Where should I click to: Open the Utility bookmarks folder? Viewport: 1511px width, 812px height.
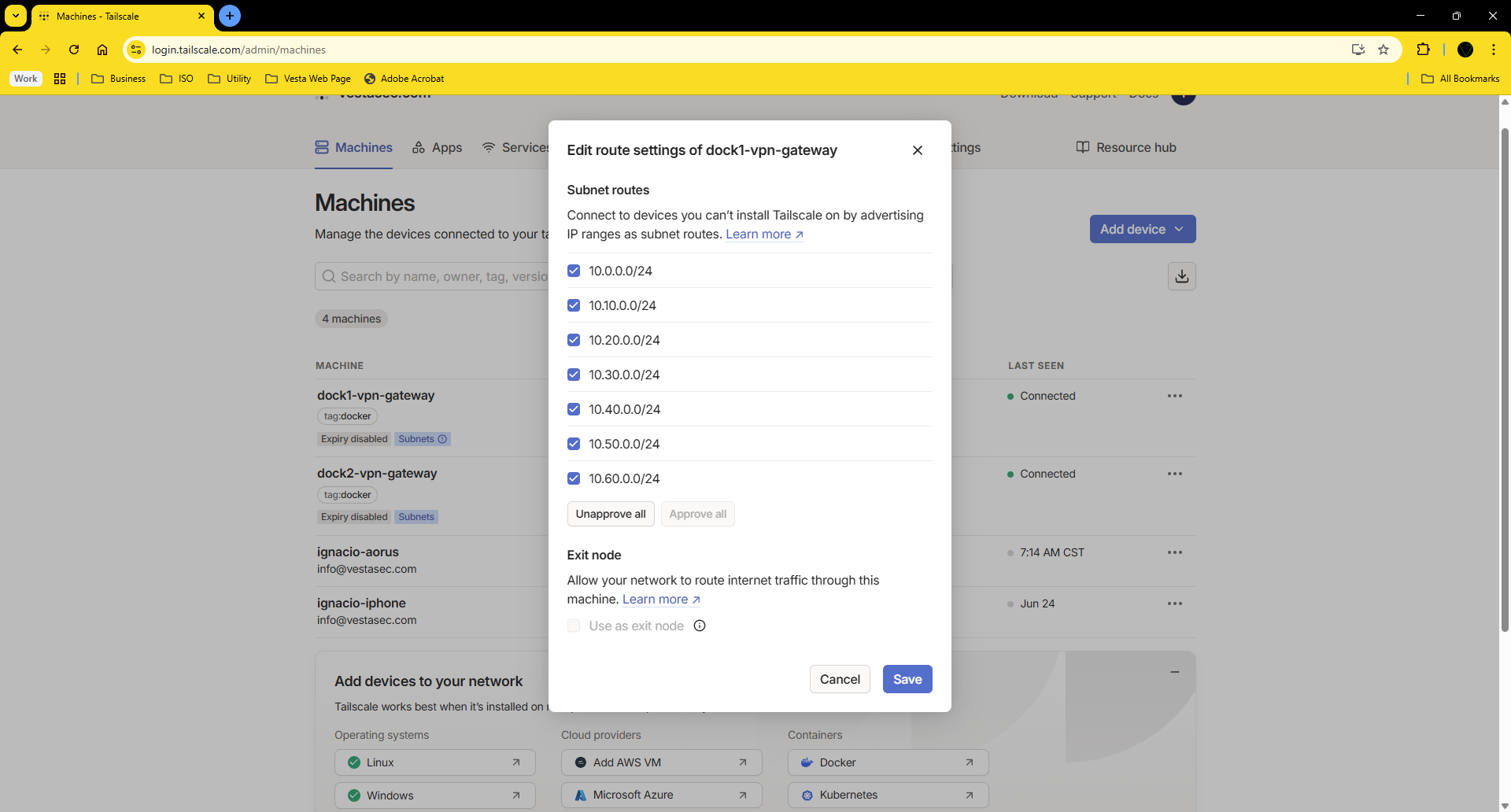(230, 79)
